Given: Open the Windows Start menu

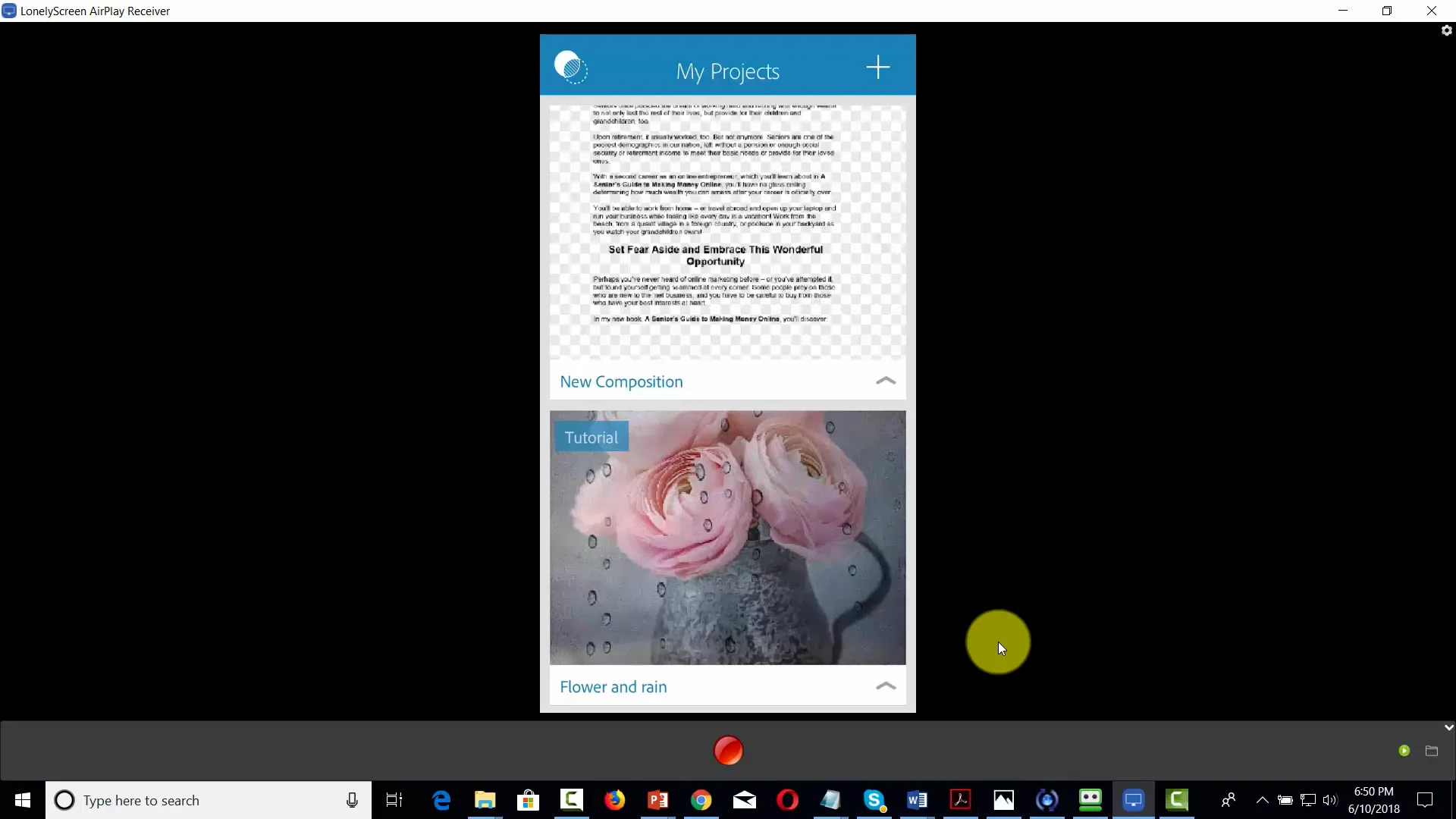Looking at the screenshot, I should pyautogui.click(x=23, y=800).
